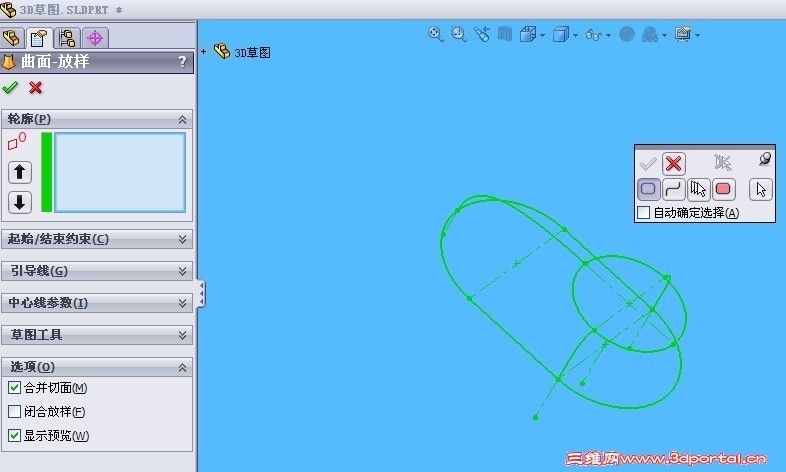Uncheck 合并切面(M) option
Image resolution: width=786 pixels, height=472 pixels.
click(x=15, y=387)
